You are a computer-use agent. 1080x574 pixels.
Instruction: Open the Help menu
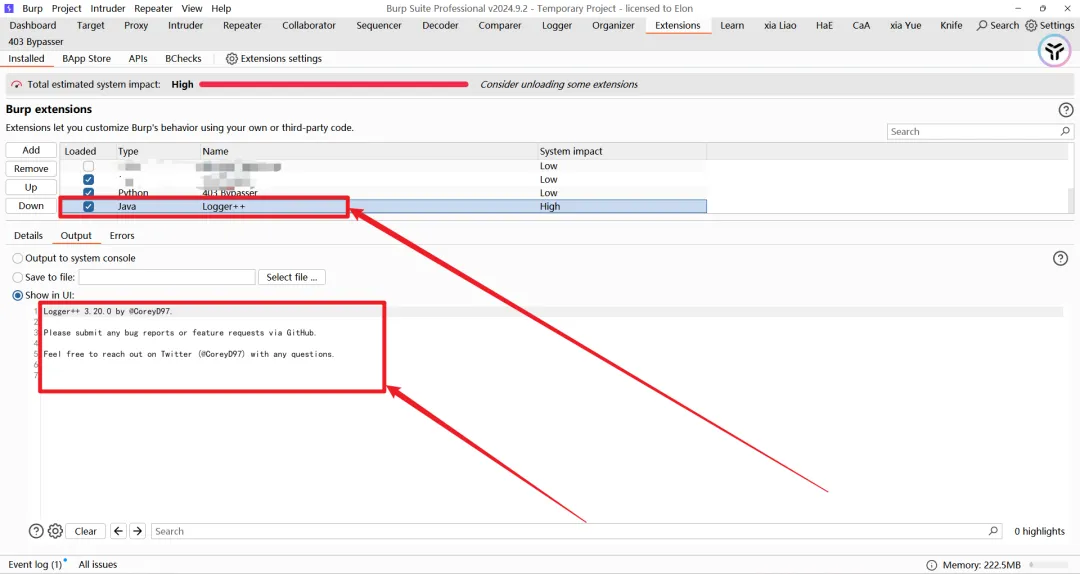(221, 8)
